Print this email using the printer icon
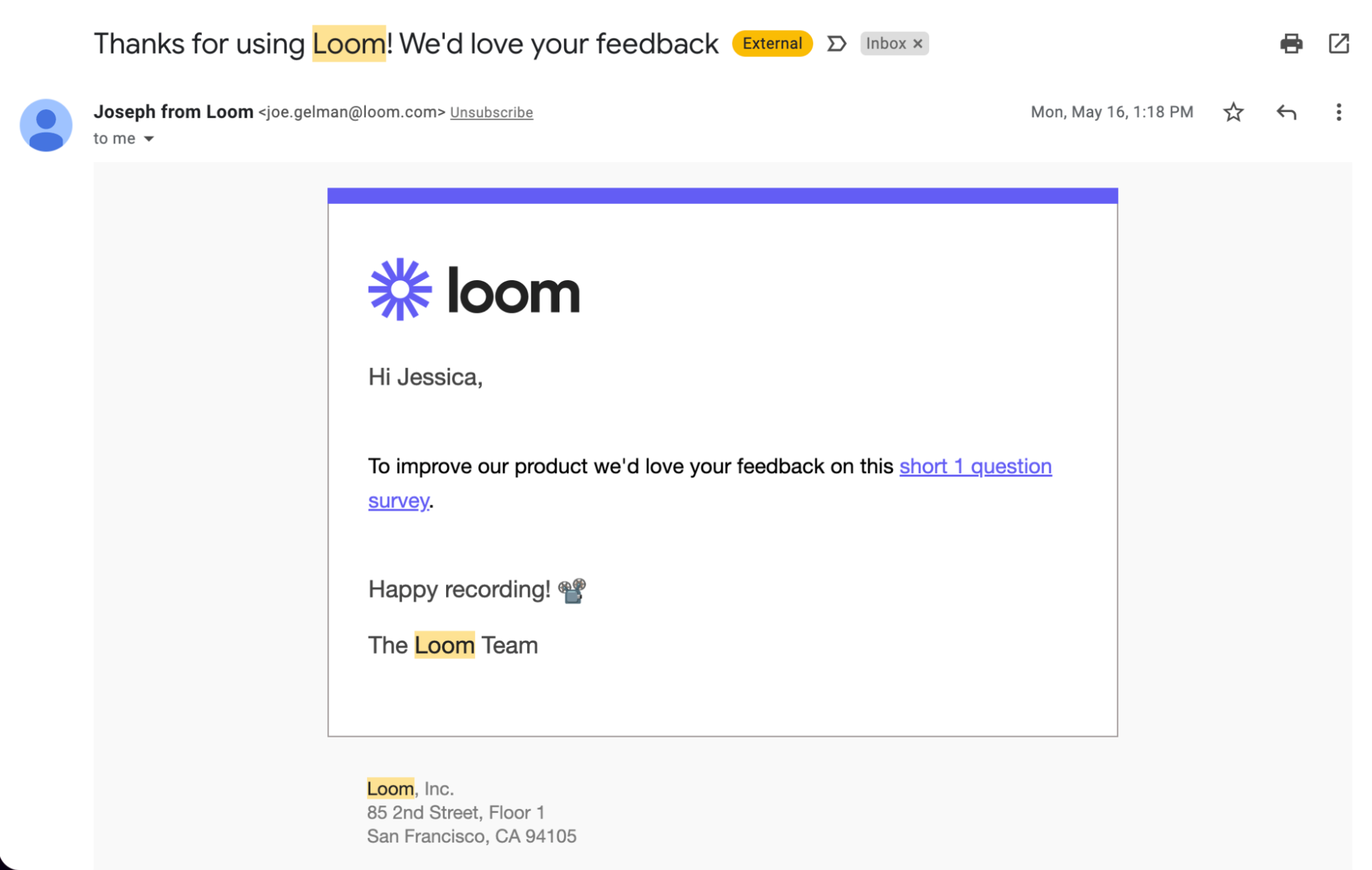 click(x=1290, y=44)
